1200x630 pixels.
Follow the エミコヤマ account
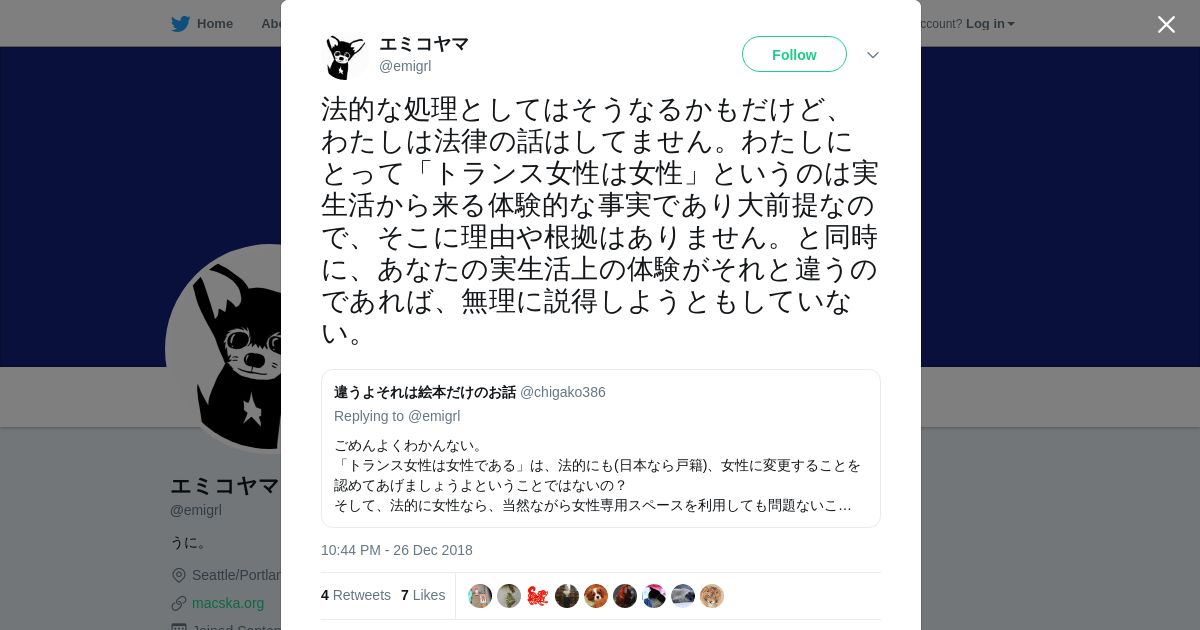click(x=794, y=54)
